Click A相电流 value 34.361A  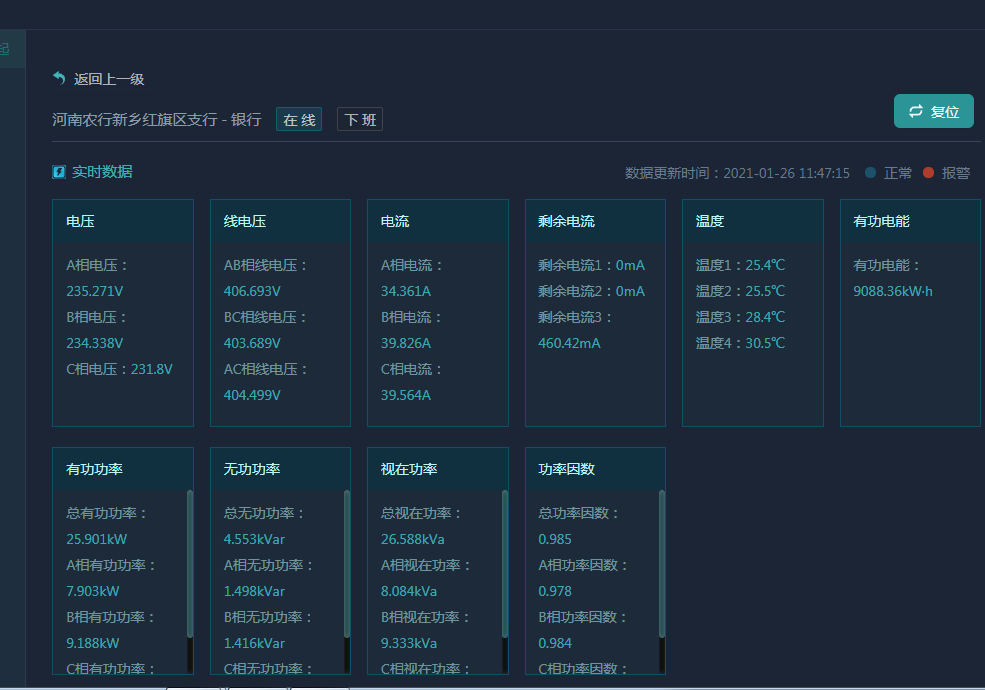406,291
